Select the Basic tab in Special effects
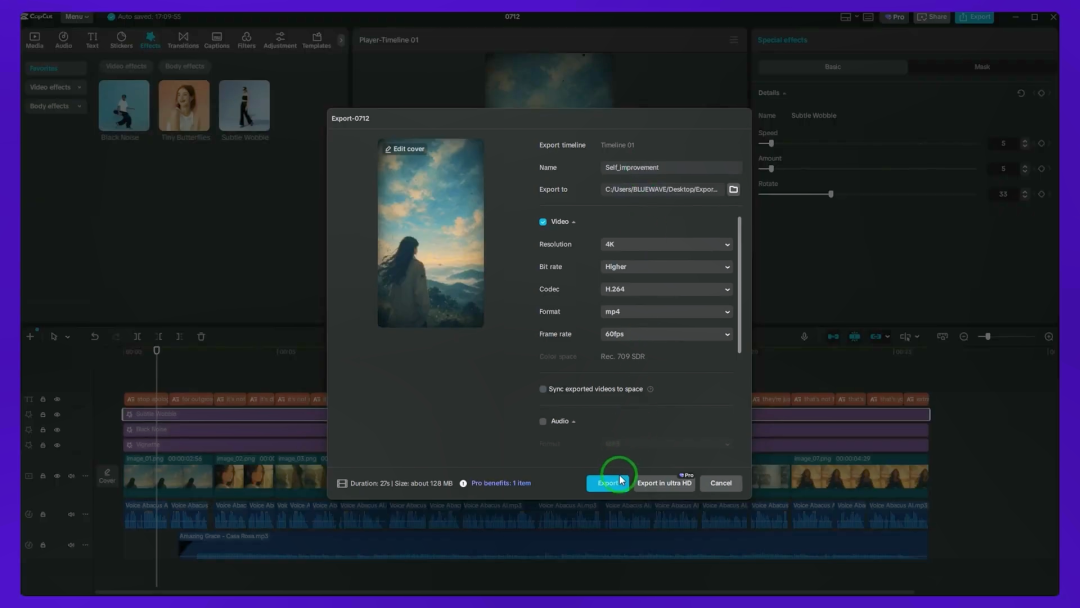 coord(833,67)
